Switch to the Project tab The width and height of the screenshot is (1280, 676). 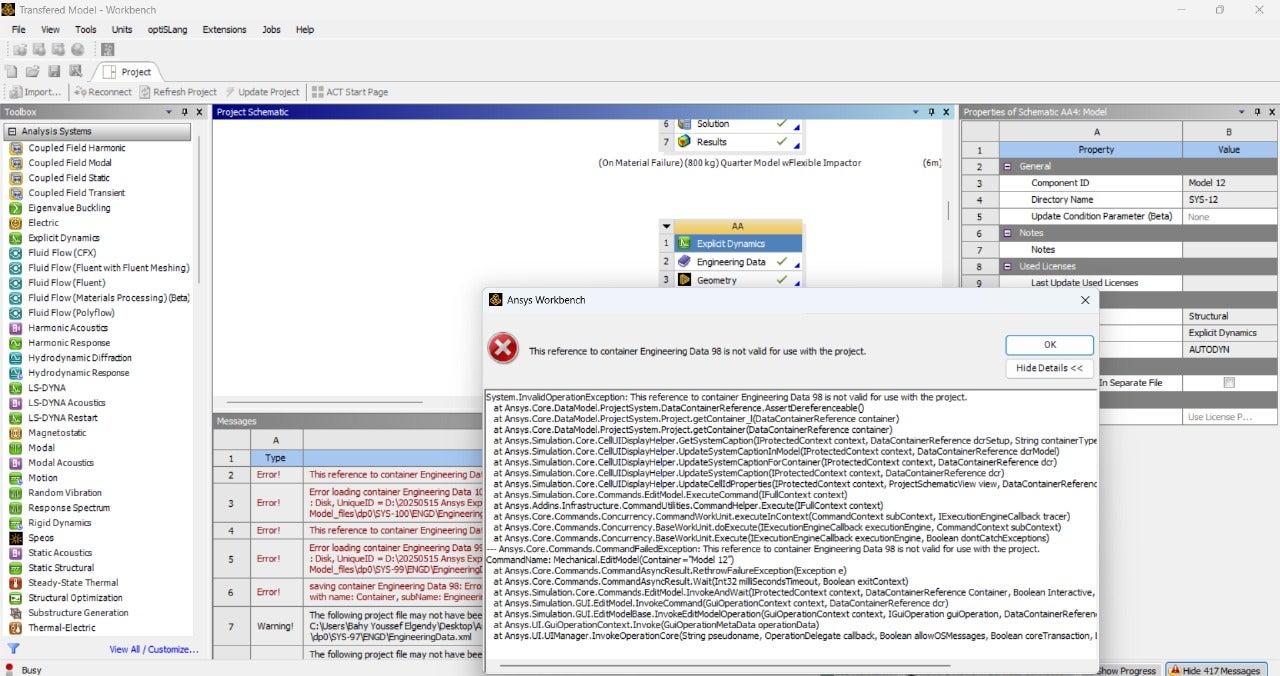coord(128,72)
